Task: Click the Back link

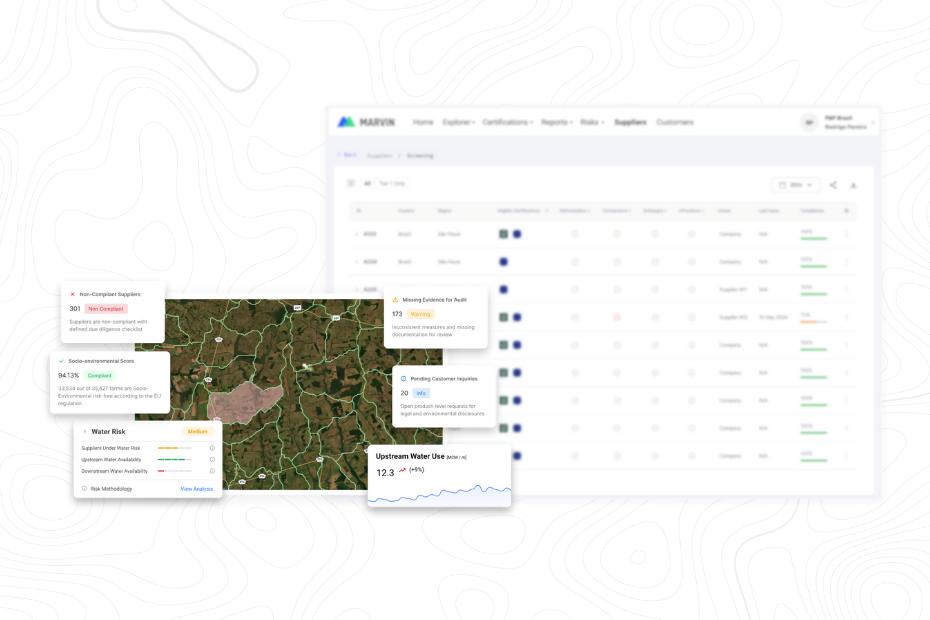Action: (x=347, y=155)
